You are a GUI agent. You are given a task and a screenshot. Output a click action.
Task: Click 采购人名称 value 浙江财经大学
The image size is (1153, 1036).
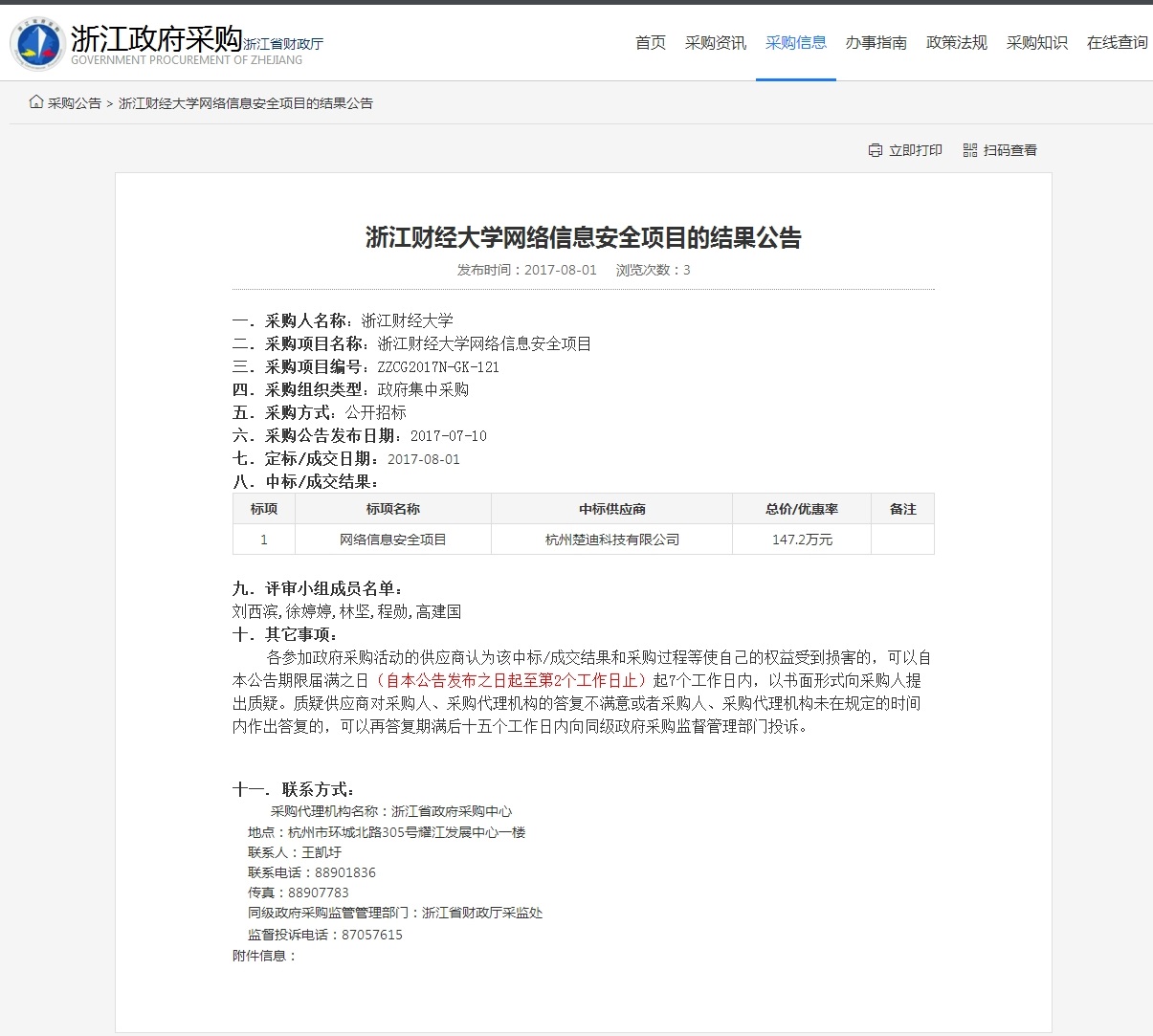(408, 320)
